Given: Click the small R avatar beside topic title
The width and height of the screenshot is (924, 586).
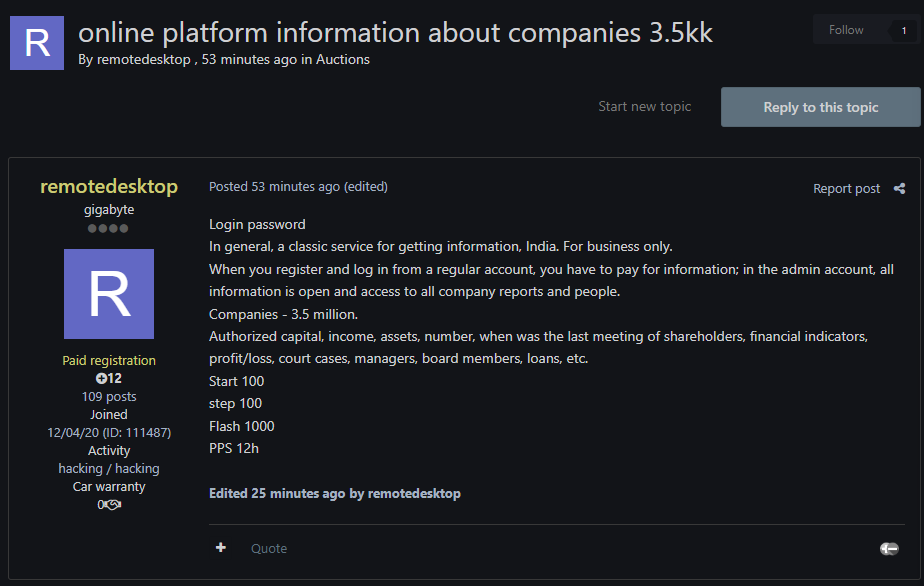Looking at the screenshot, I should click(x=37, y=42).
